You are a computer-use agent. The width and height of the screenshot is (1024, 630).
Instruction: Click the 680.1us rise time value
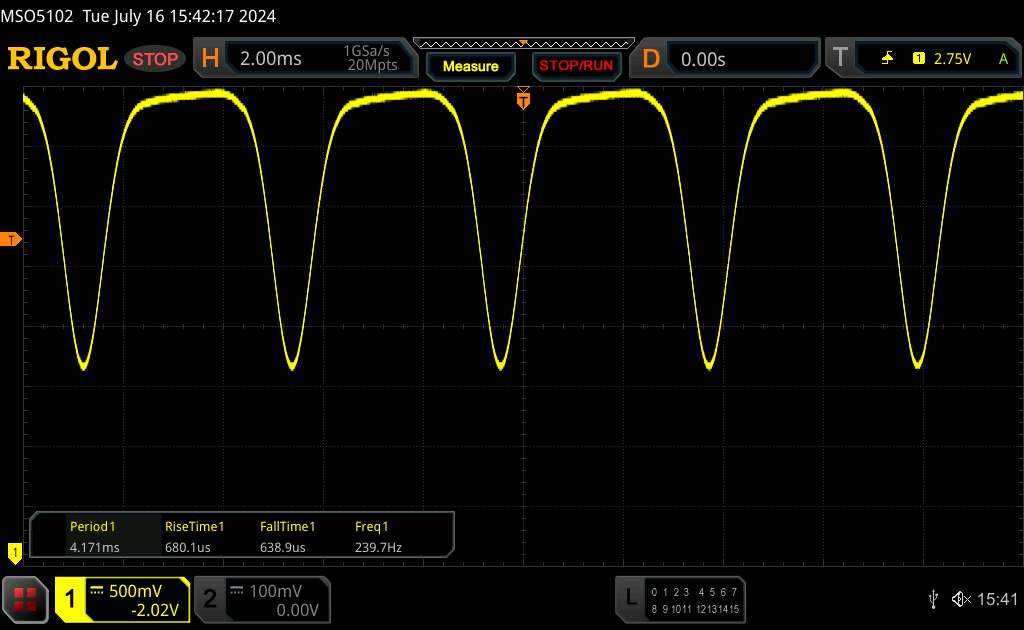[187, 547]
